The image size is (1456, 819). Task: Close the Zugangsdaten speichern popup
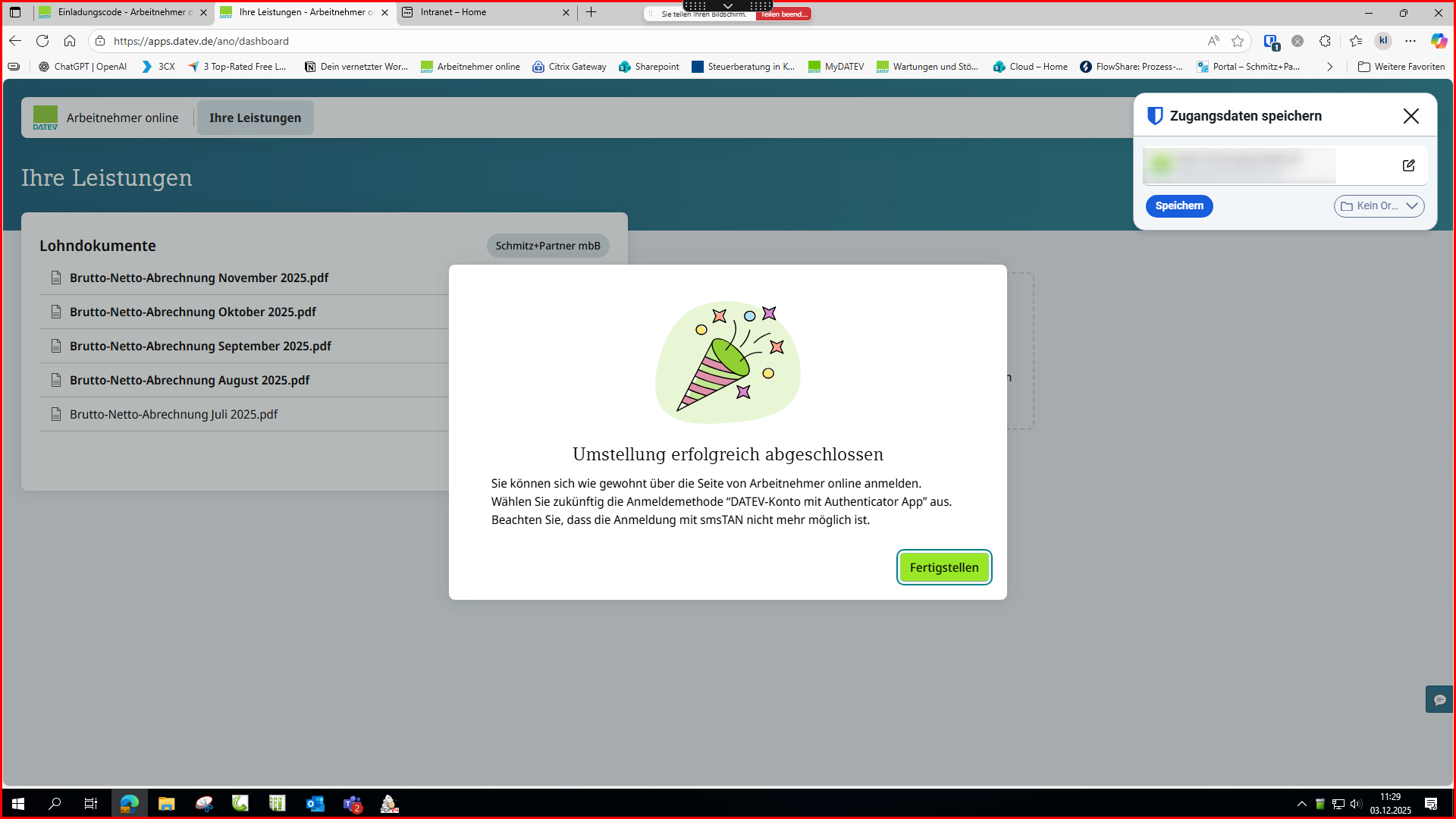coord(1410,116)
